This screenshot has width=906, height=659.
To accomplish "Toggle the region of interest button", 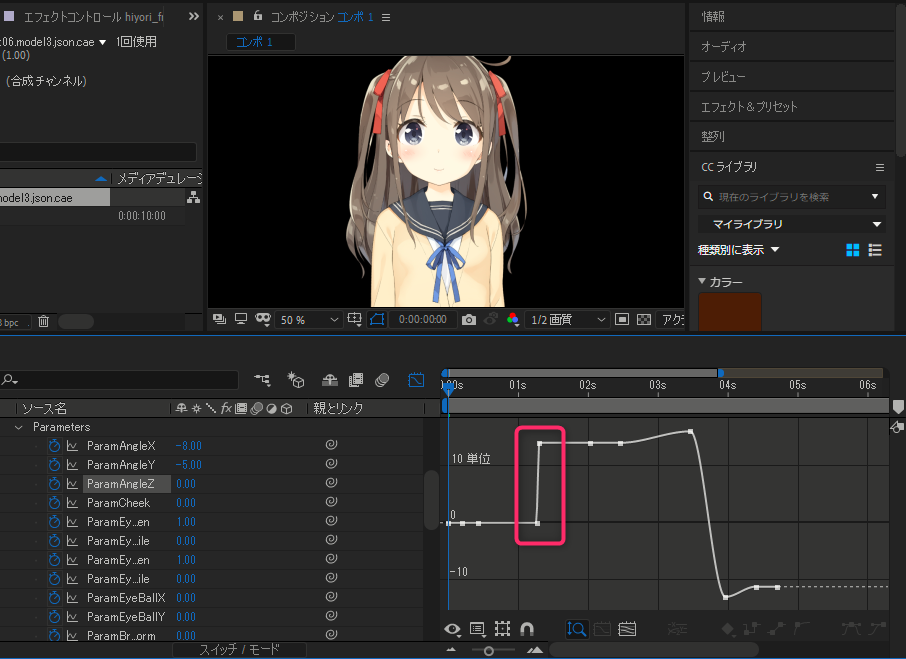I will (377, 319).
